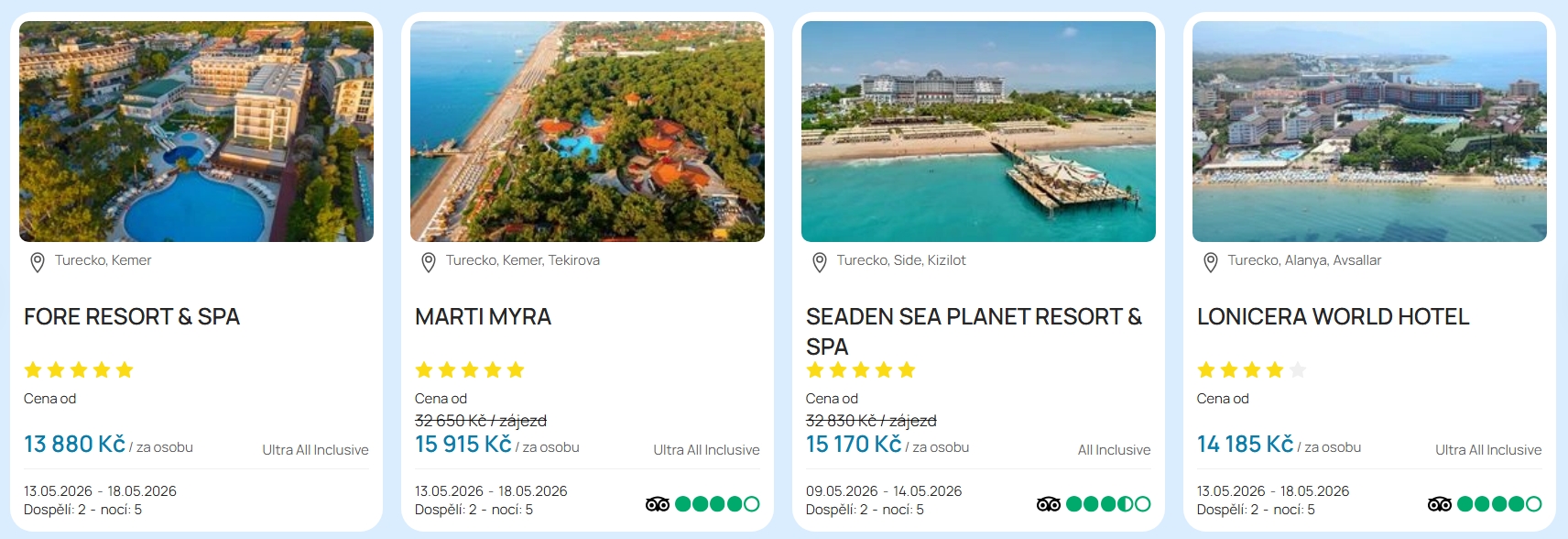
Task: Open FORE RESORT & SPA title link
Action: point(132,317)
